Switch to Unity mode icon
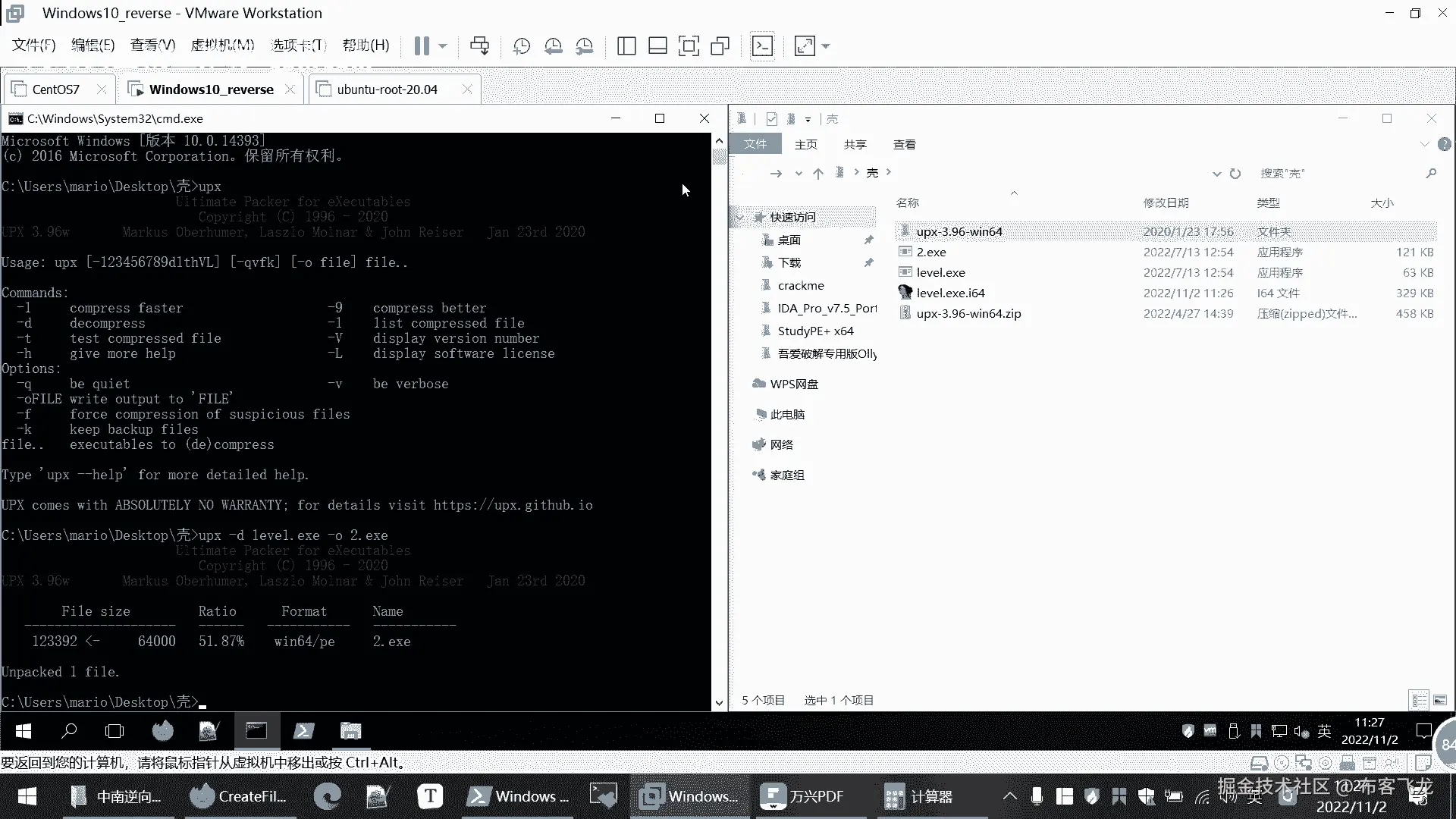 pos(720,46)
